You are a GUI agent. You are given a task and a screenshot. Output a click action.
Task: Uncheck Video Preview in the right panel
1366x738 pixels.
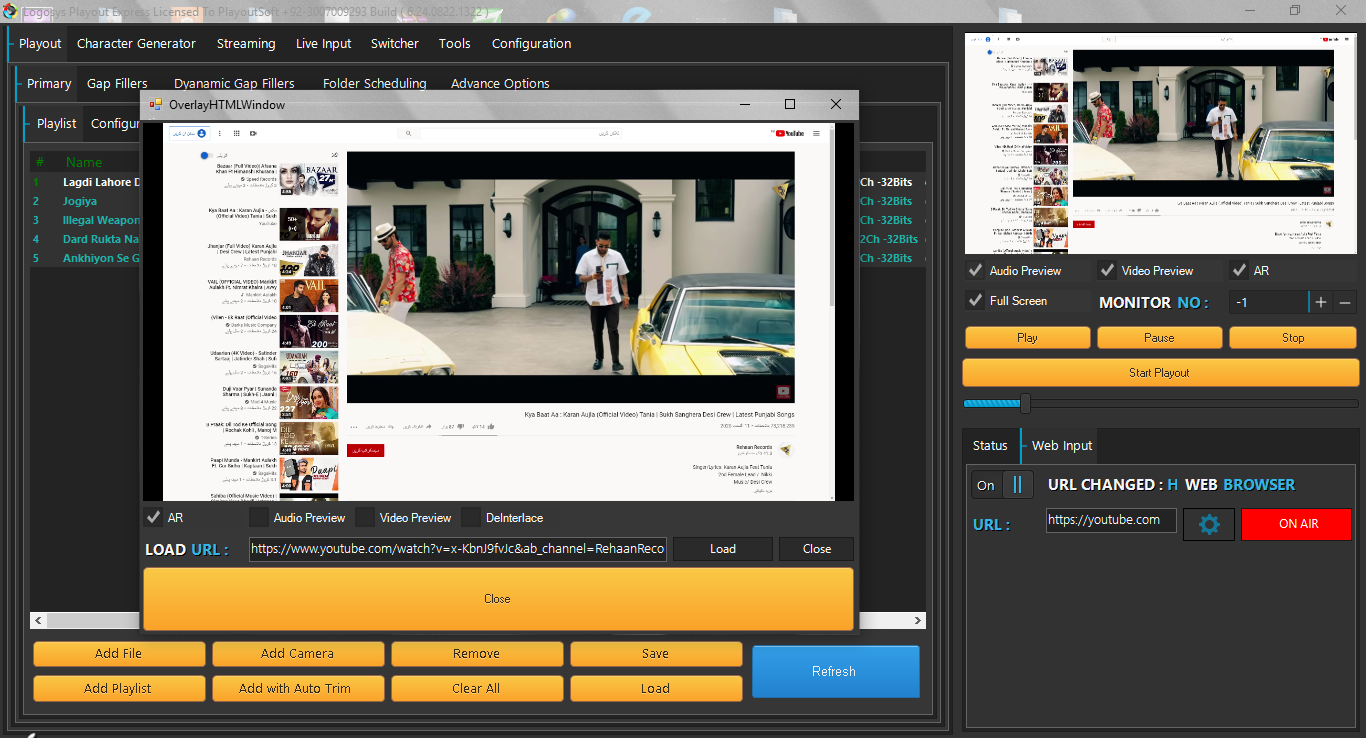point(1107,270)
